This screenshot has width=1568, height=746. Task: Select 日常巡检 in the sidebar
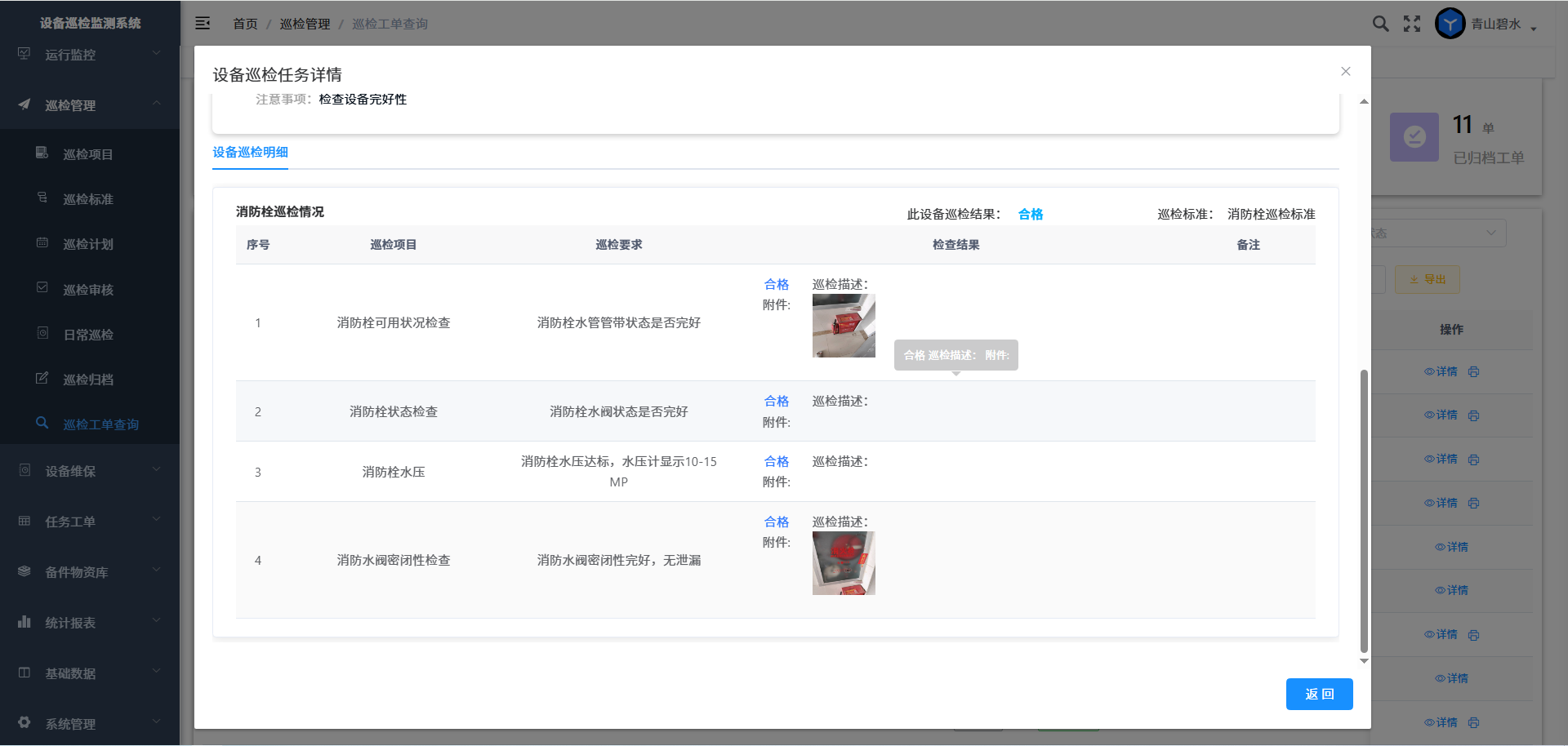(x=87, y=335)
